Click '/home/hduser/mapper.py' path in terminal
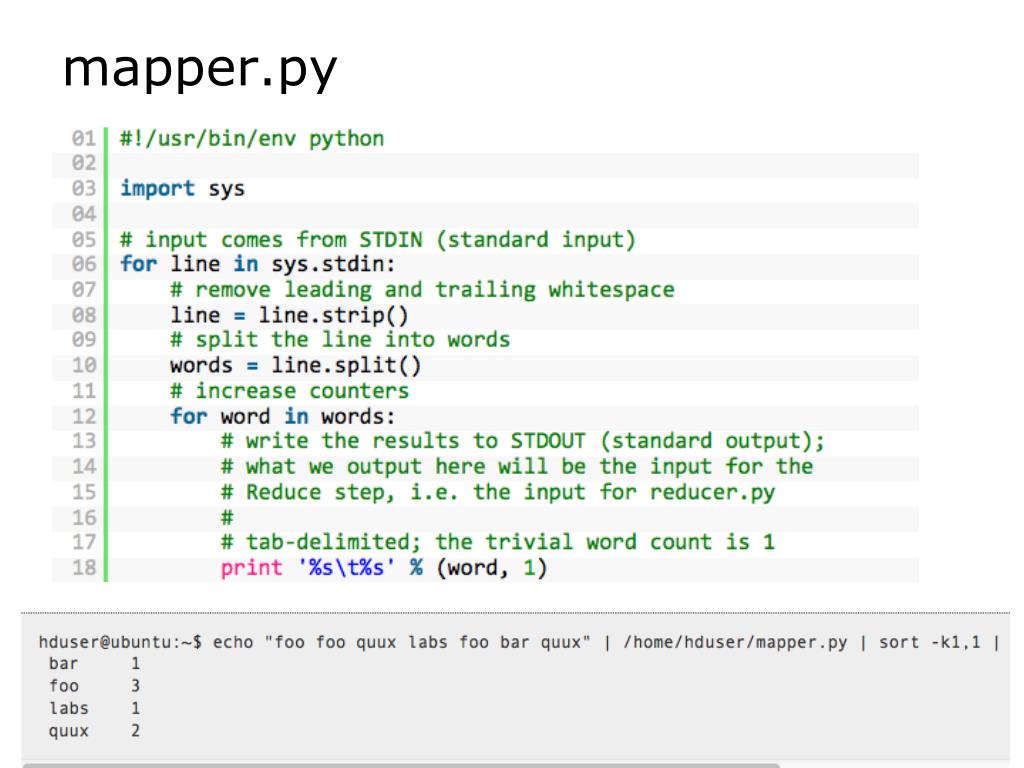Image resolution: width=1024 pixels, height=768 pixels. coord(735,643)
